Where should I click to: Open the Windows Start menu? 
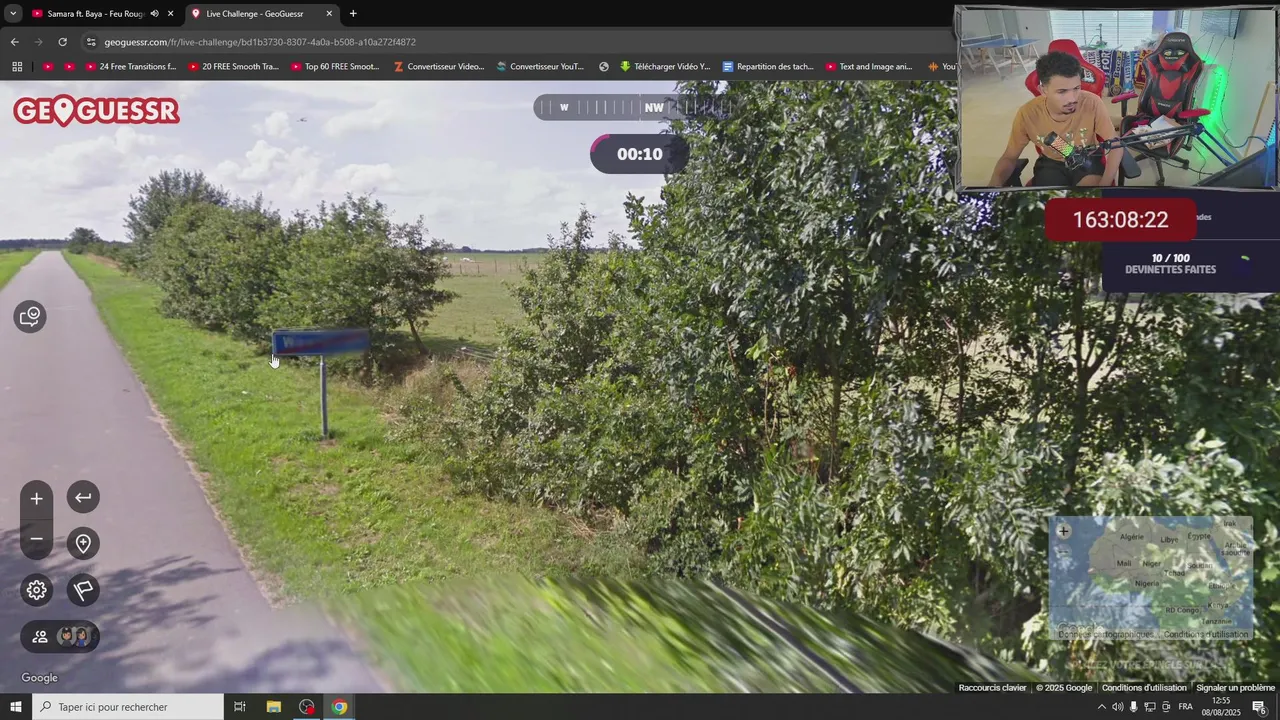15,707
